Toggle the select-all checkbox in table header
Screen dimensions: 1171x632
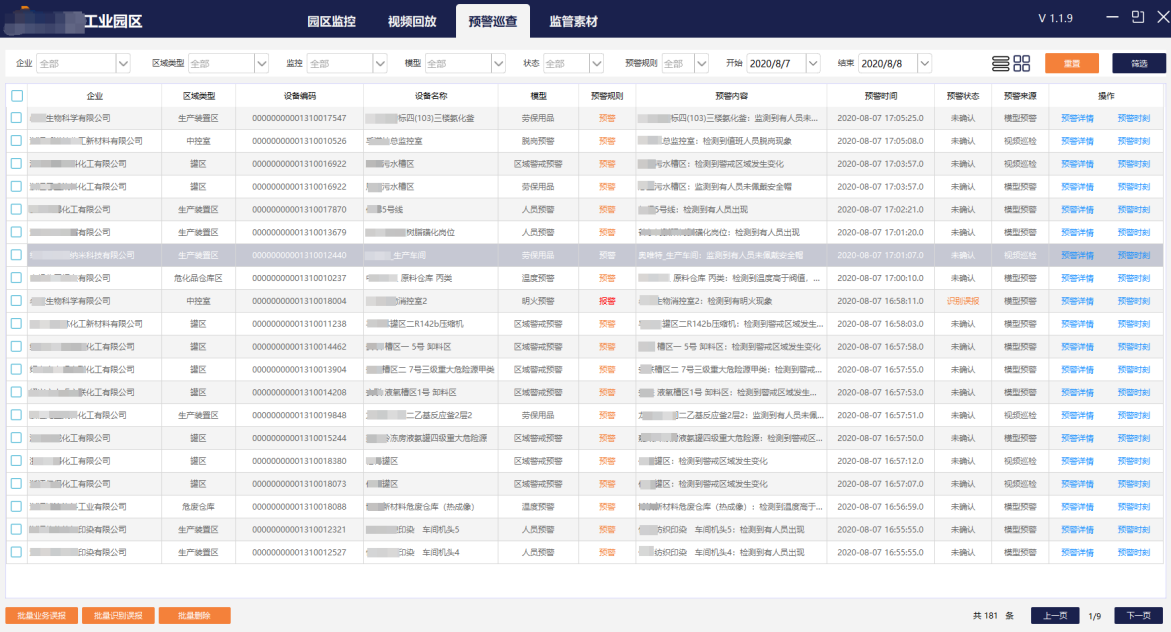(17, 96)
